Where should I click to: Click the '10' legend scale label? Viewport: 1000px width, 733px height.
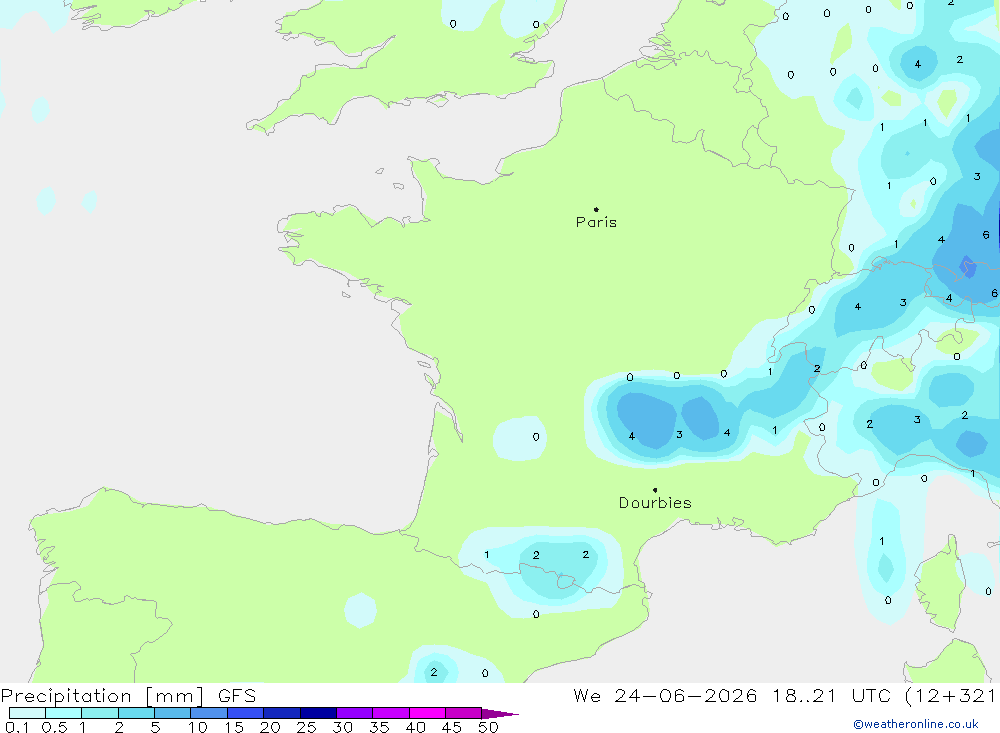point(198,727)
